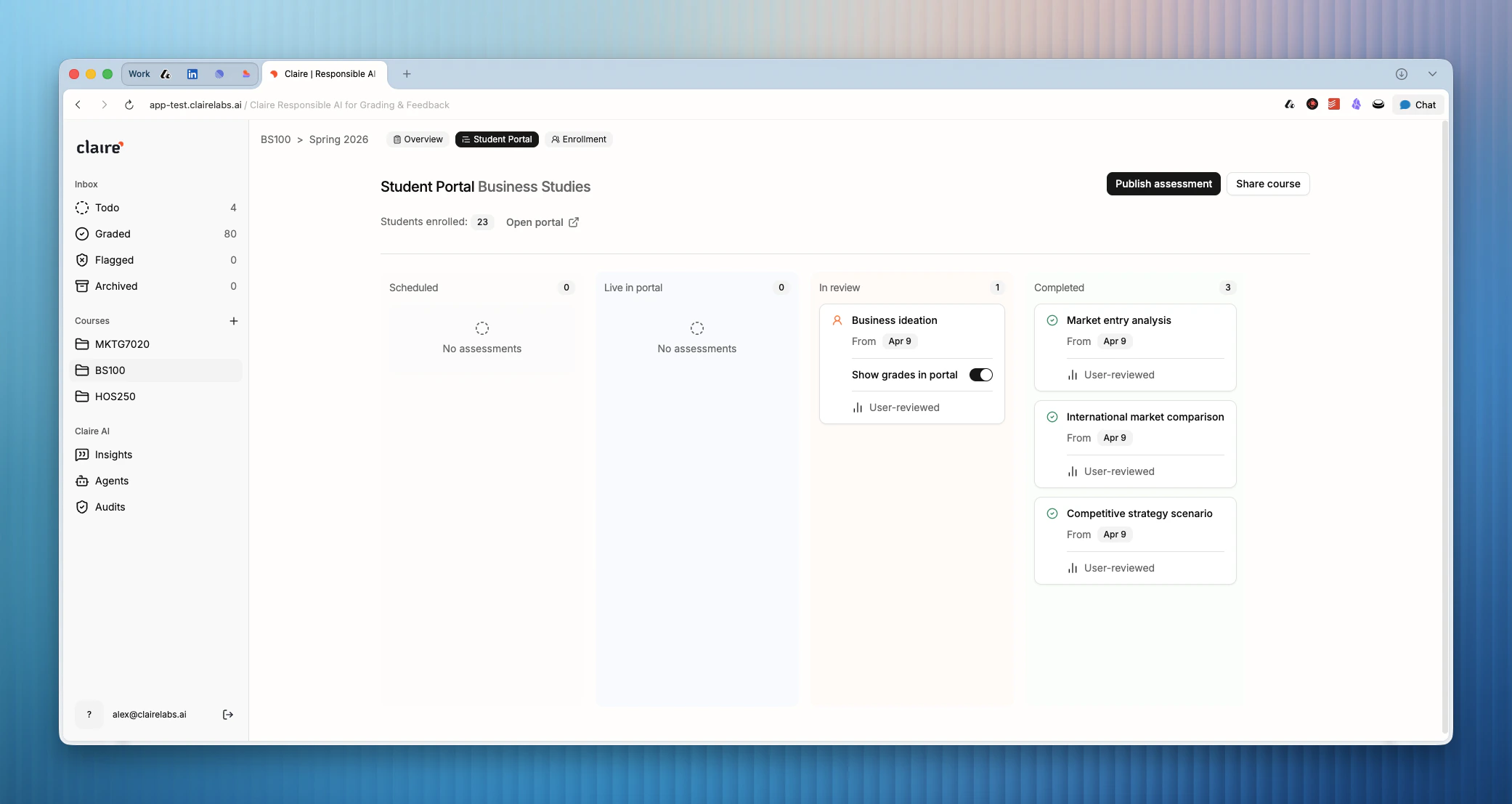Open Audits from the sidebar
Screen dimensions: 1512x804
[x=110, y=507]
